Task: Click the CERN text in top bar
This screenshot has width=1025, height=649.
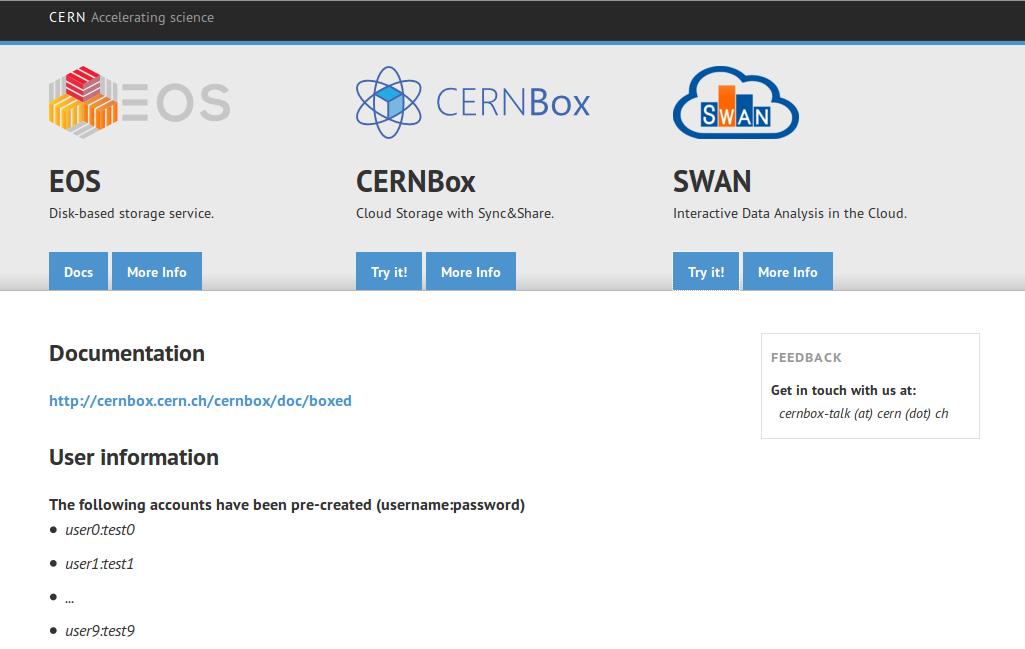Action: (x=67, y=17)
